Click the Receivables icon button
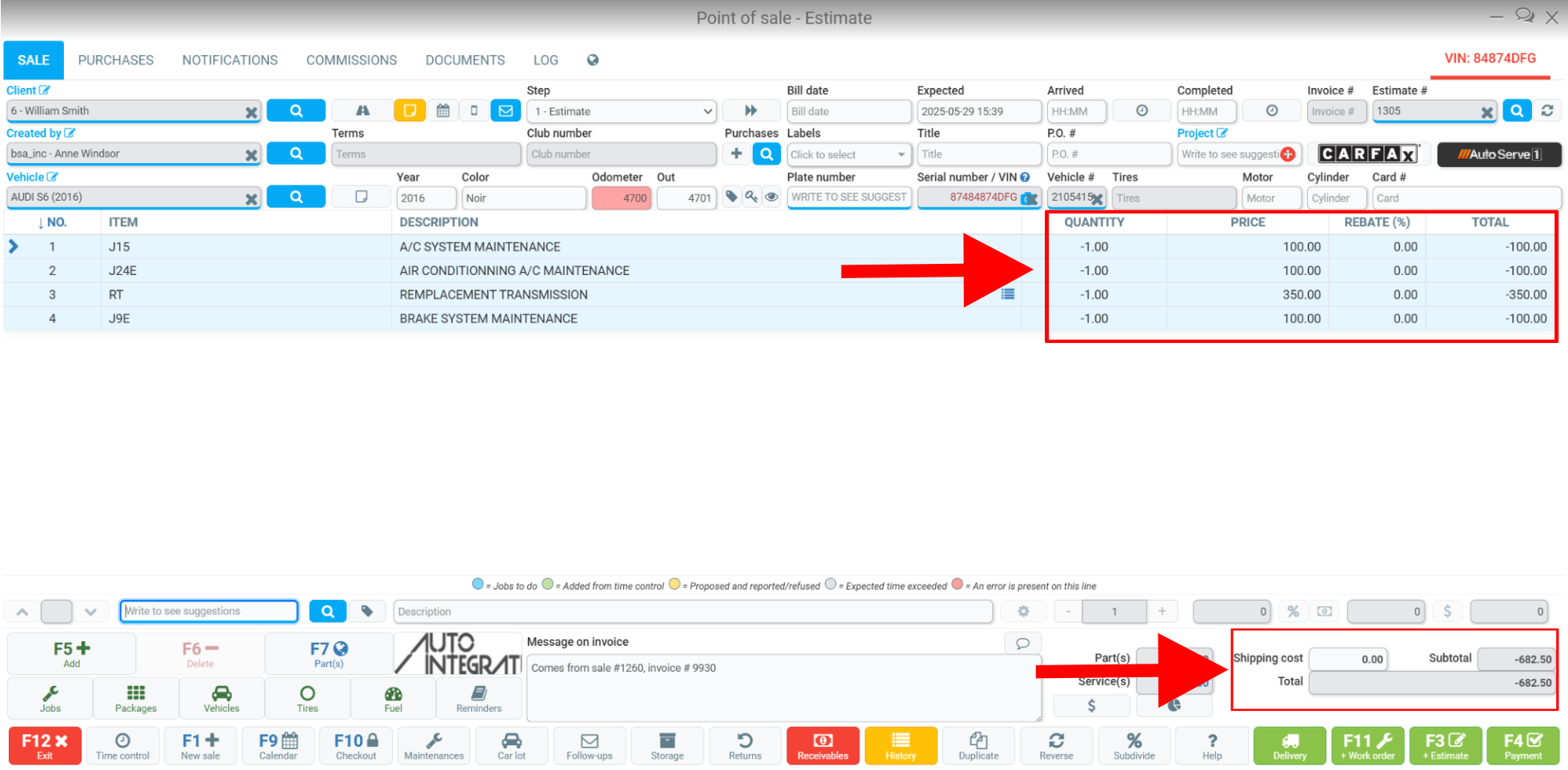Viewport: 1568px width, 770px height. [822, 745]
